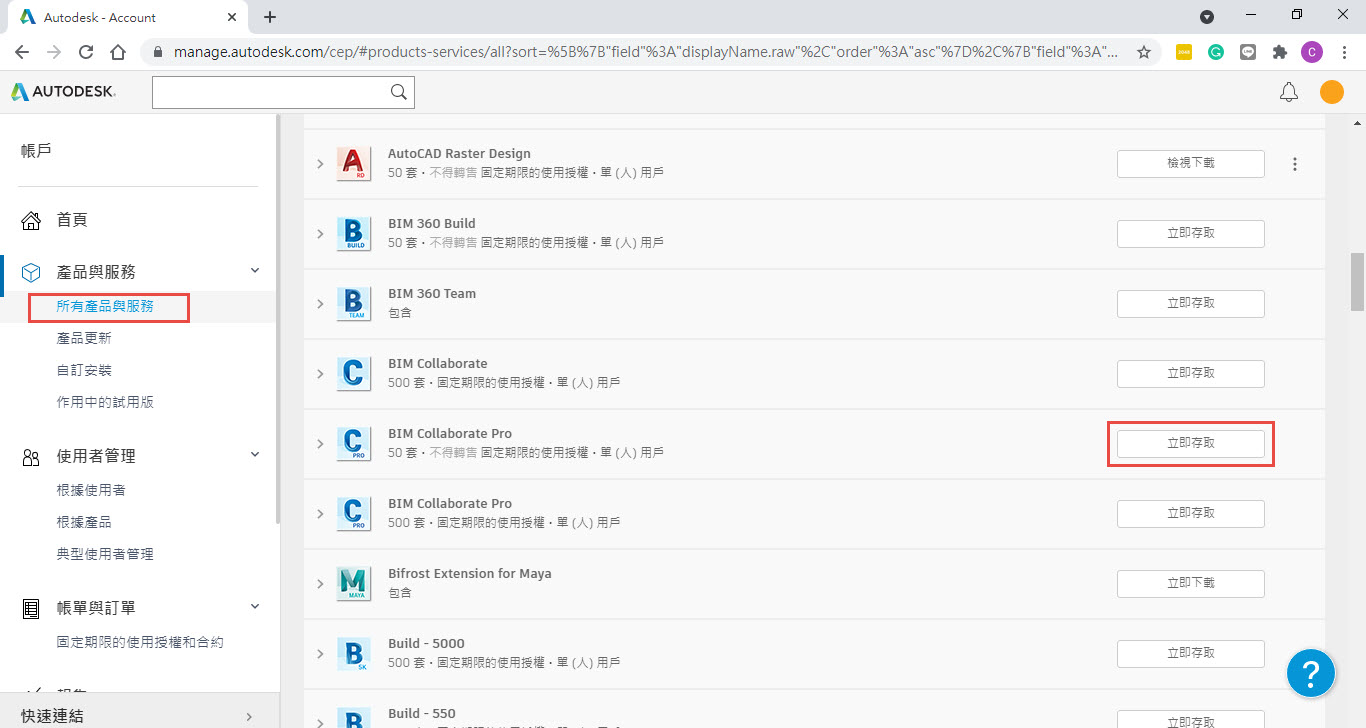Click the 50 套 BIM Collaborate Pro icon
This screenshot has height=728, width=1366.
tap(353, 443)
